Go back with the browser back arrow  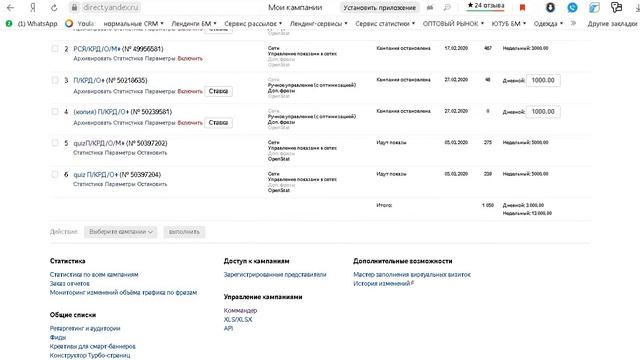pyautogui.click(x=11, y=7)
